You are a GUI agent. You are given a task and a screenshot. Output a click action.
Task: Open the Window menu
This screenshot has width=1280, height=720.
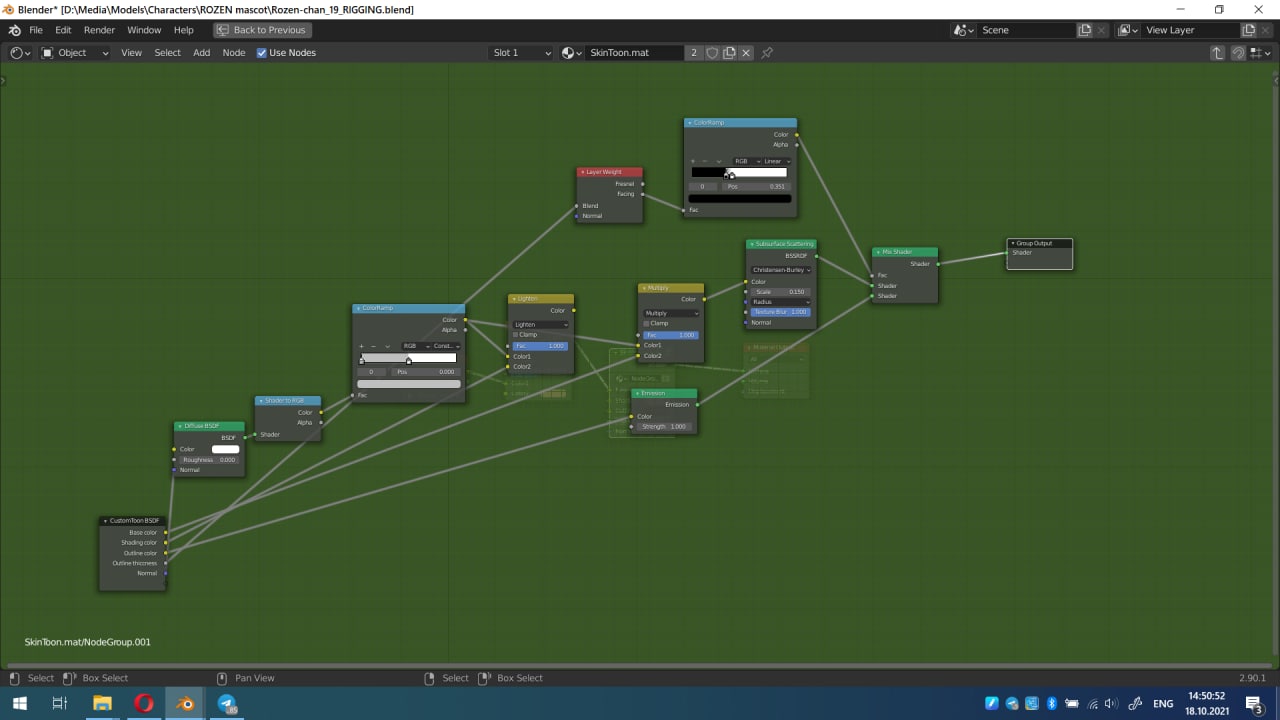[x=144, y=30]
